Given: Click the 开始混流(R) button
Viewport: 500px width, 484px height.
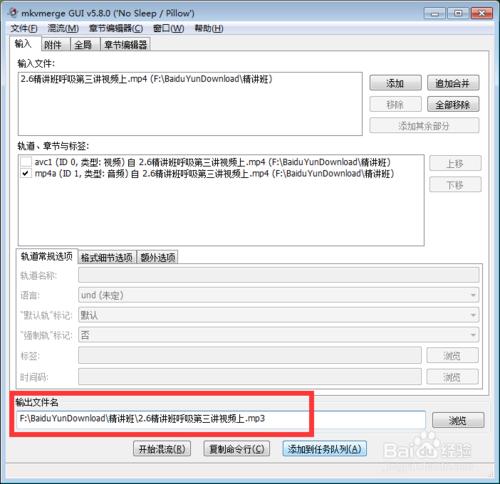Looking at the screenshot, I should (x=162, y=449).
